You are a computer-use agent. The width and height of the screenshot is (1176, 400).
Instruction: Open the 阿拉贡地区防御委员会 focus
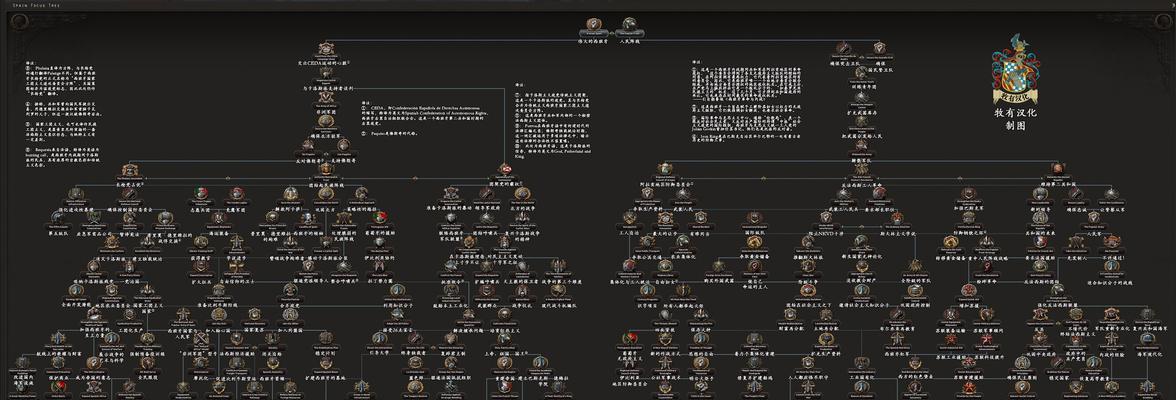coord(664,171)
